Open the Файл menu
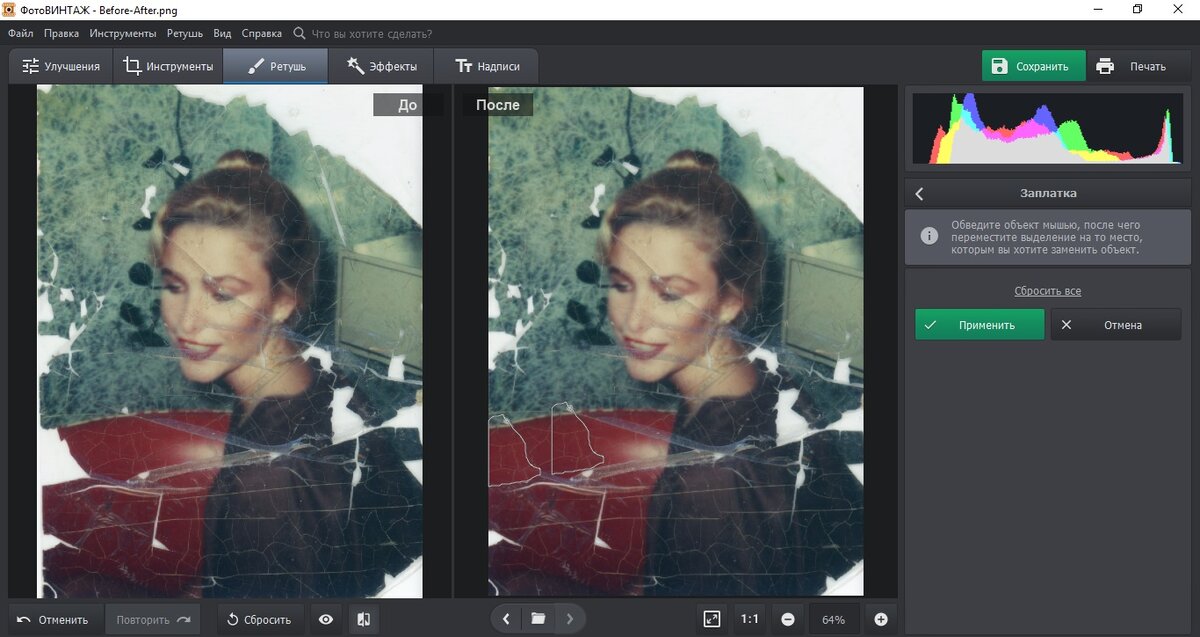 point(20,33)
